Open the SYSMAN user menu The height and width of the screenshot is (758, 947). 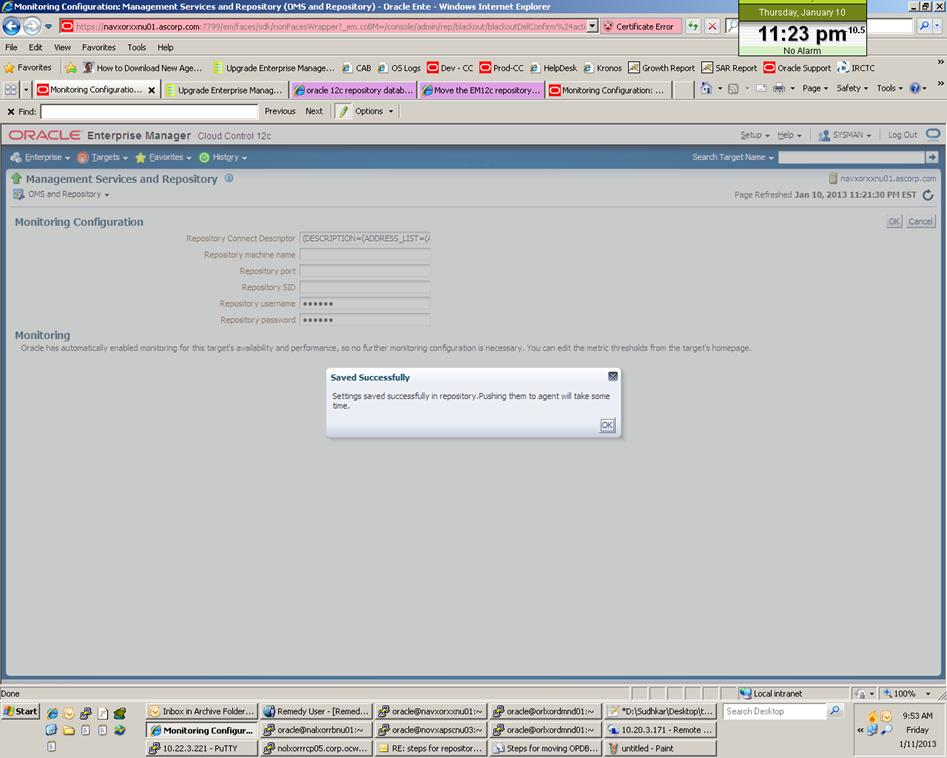pos(845,135)
